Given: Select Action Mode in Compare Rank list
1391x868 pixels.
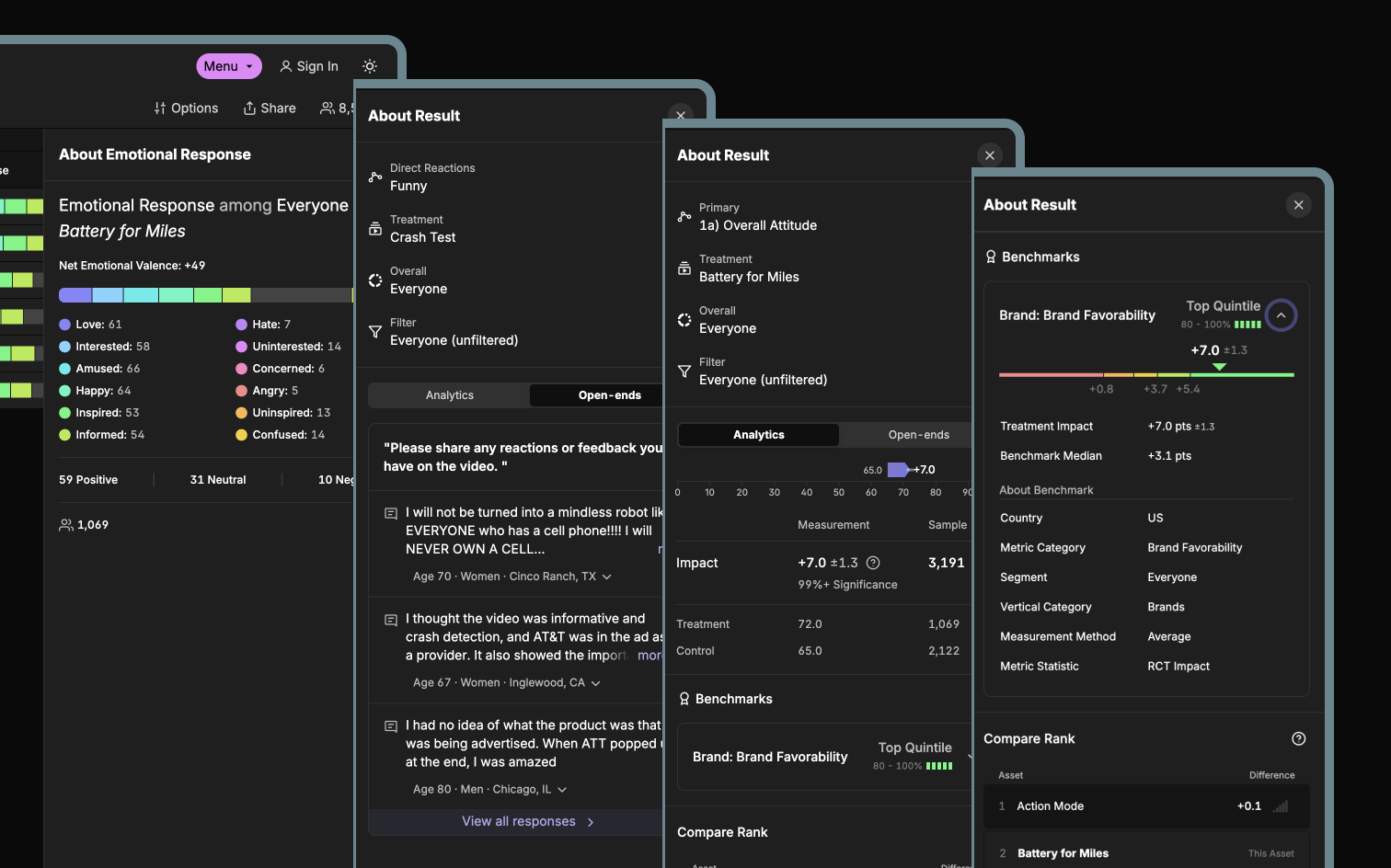Looking at the screenshot, I should tap(1050, 806).
